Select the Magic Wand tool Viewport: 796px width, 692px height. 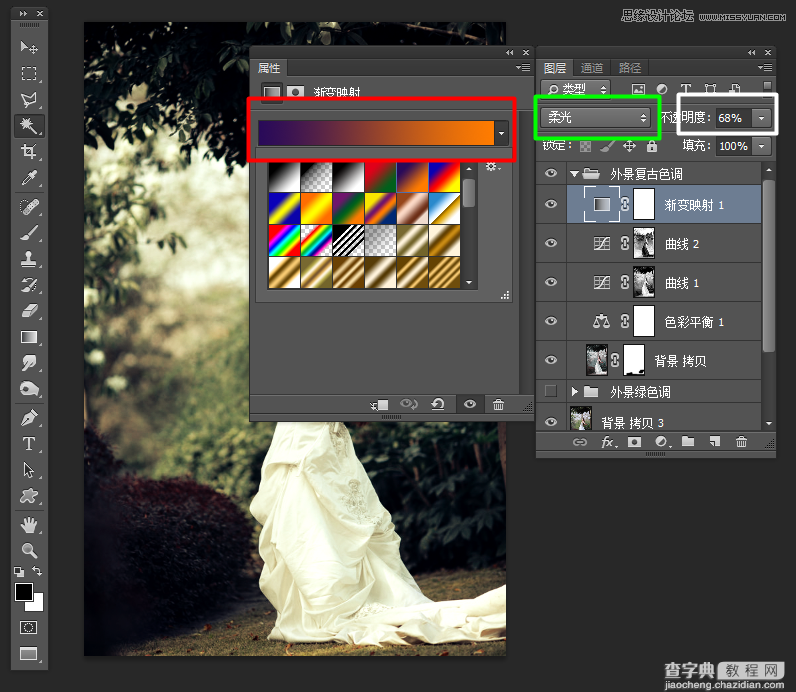[29, 125]
